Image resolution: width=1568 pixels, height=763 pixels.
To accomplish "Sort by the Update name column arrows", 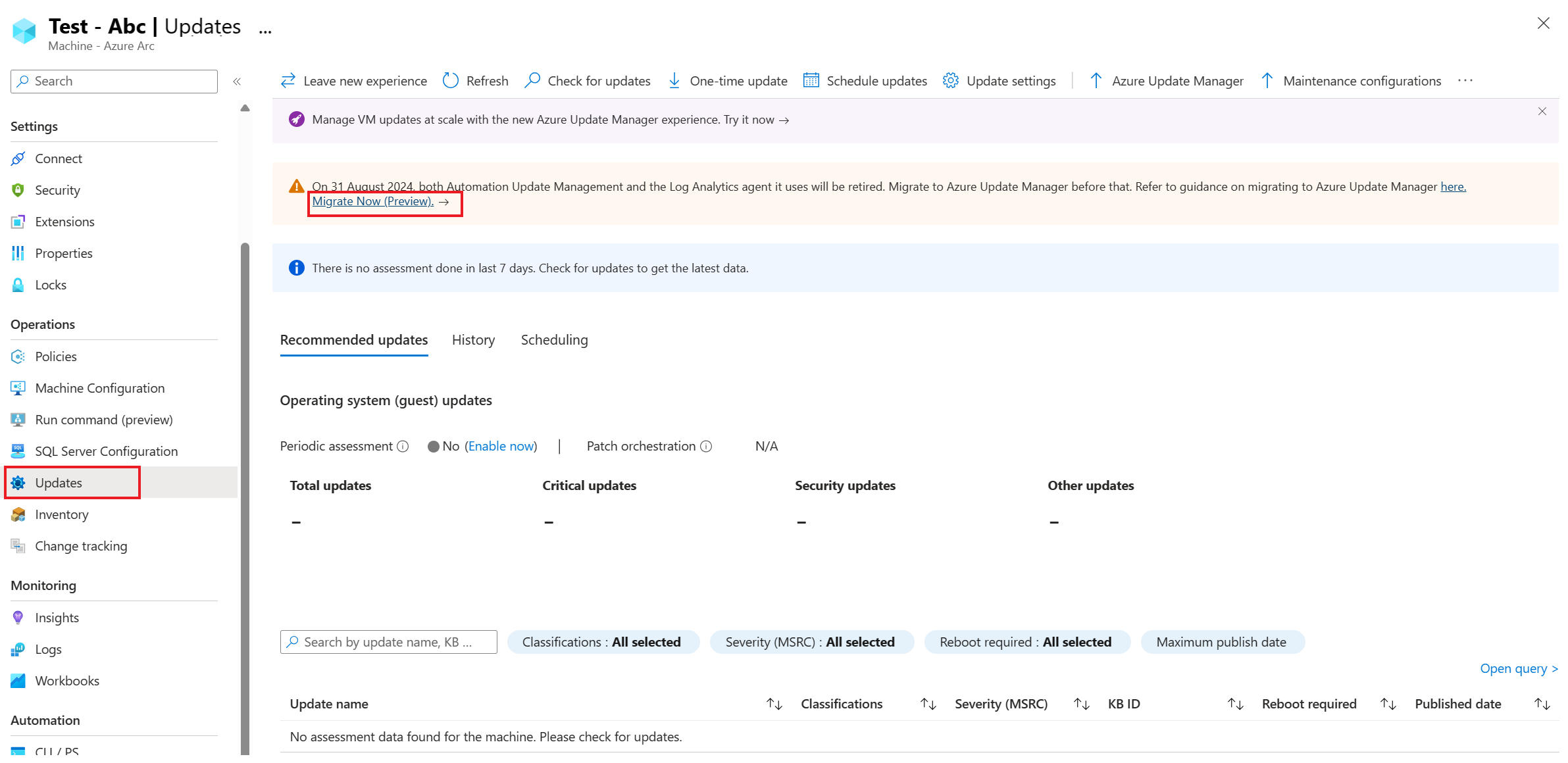I will tap(774, 704).
